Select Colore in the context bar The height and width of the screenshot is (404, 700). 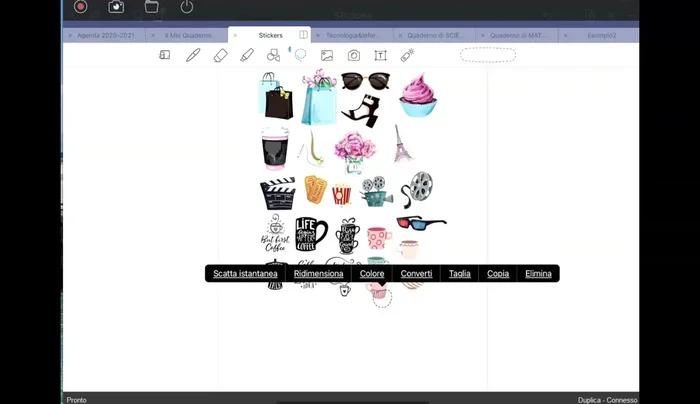[372, 274]
